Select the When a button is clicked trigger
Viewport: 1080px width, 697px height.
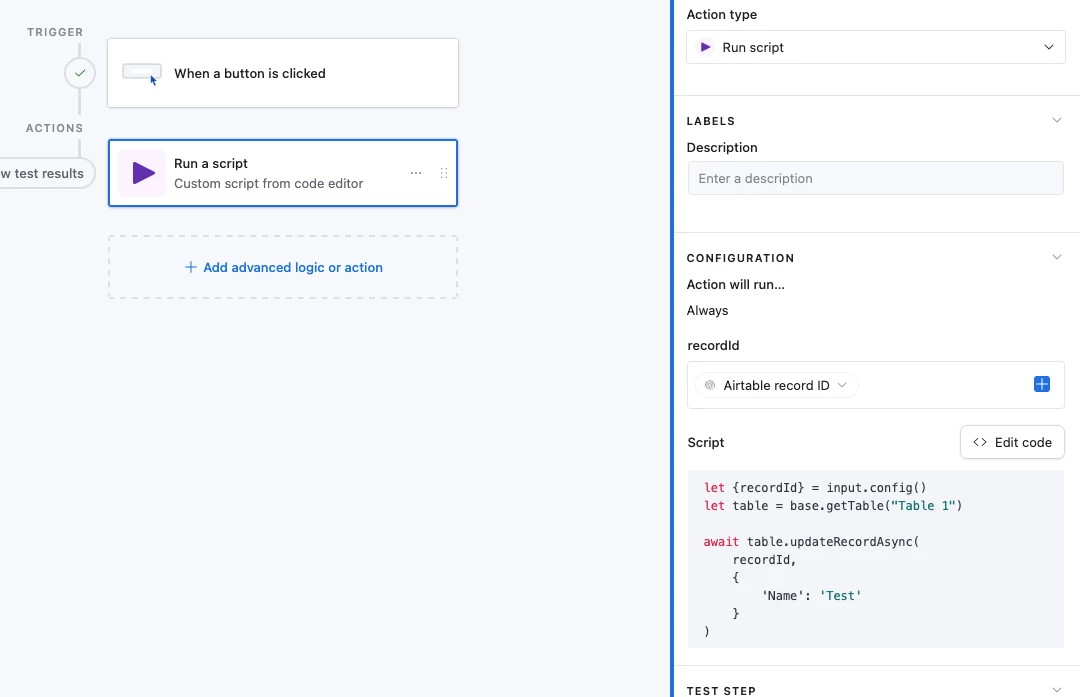point(283,73)
